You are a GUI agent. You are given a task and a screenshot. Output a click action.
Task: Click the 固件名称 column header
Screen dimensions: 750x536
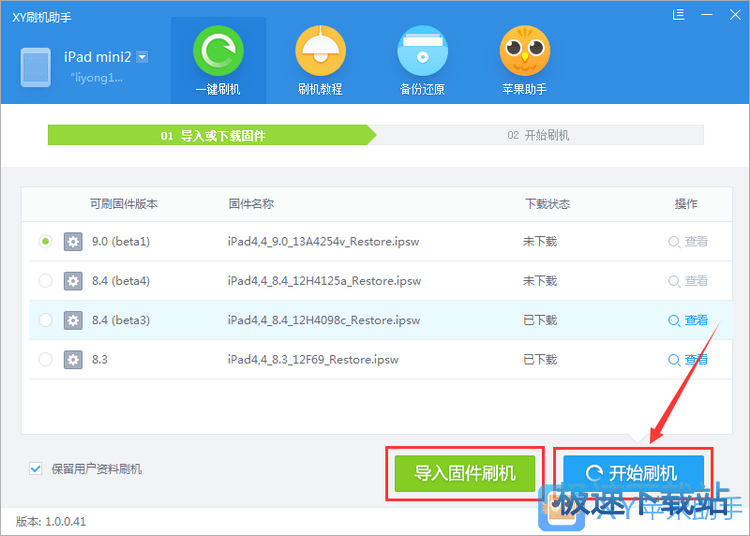(251, 204)
